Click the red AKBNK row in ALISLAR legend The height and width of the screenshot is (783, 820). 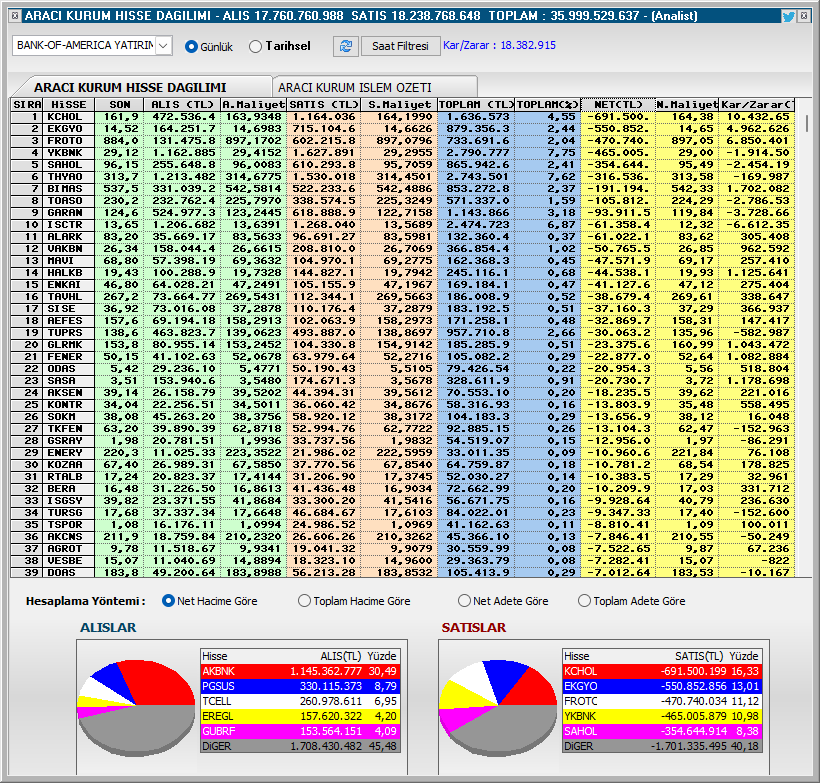click(x=300, y=671)
